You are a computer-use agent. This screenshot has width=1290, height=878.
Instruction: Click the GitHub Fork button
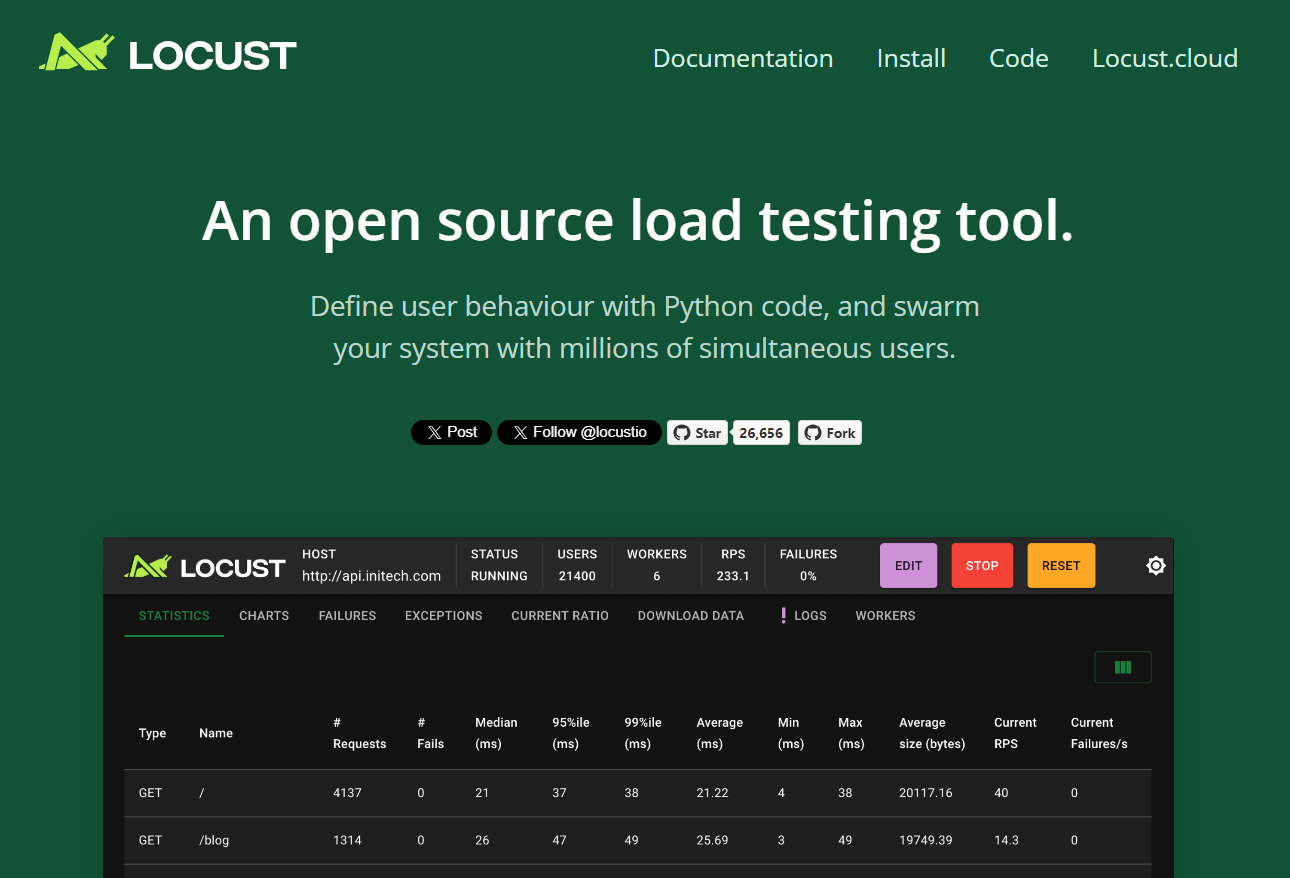click(x=830, y=433)
